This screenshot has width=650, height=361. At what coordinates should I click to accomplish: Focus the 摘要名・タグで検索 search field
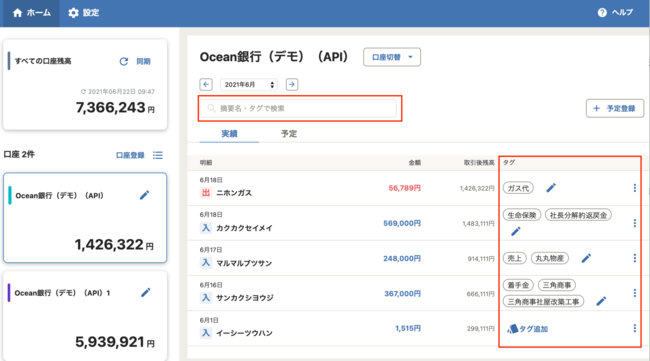[300, 109]
